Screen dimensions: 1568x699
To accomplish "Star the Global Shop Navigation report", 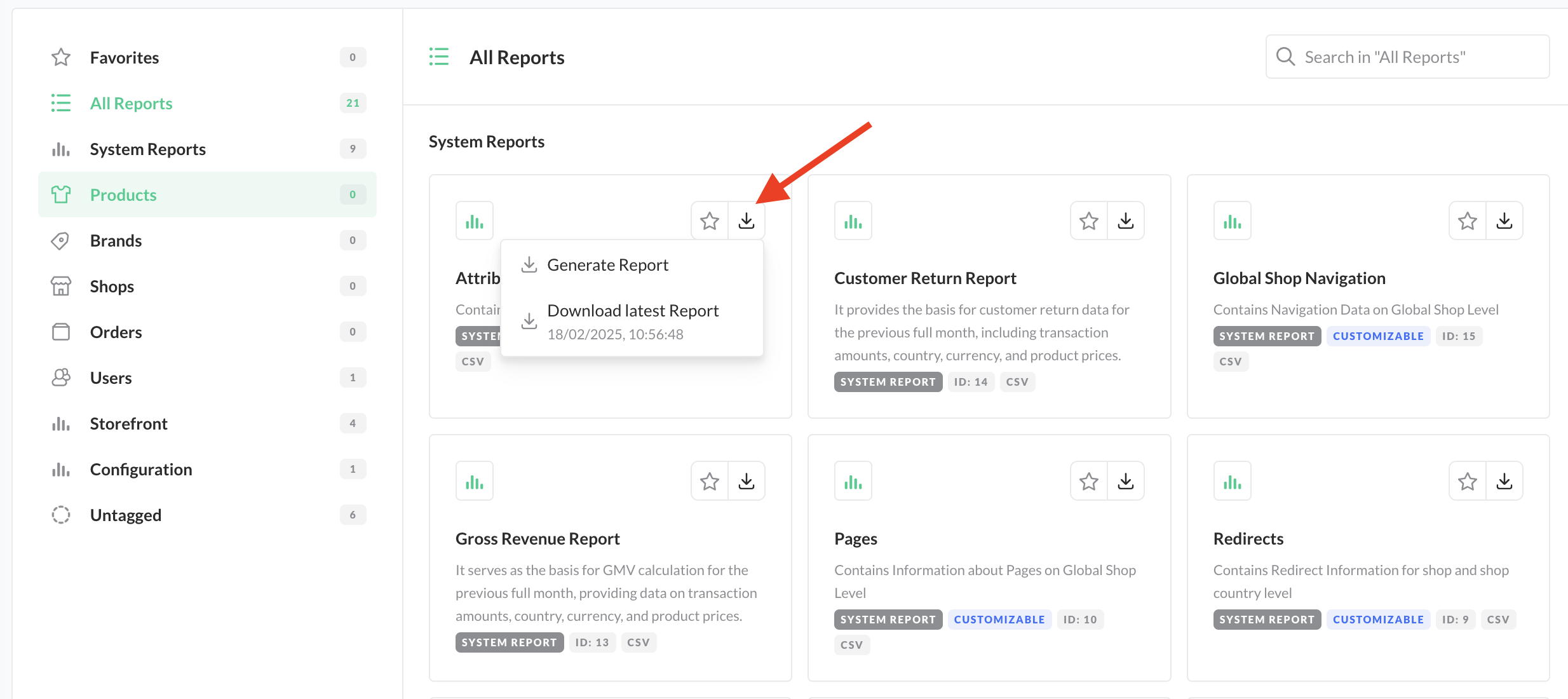I will tap(1467, 221).
